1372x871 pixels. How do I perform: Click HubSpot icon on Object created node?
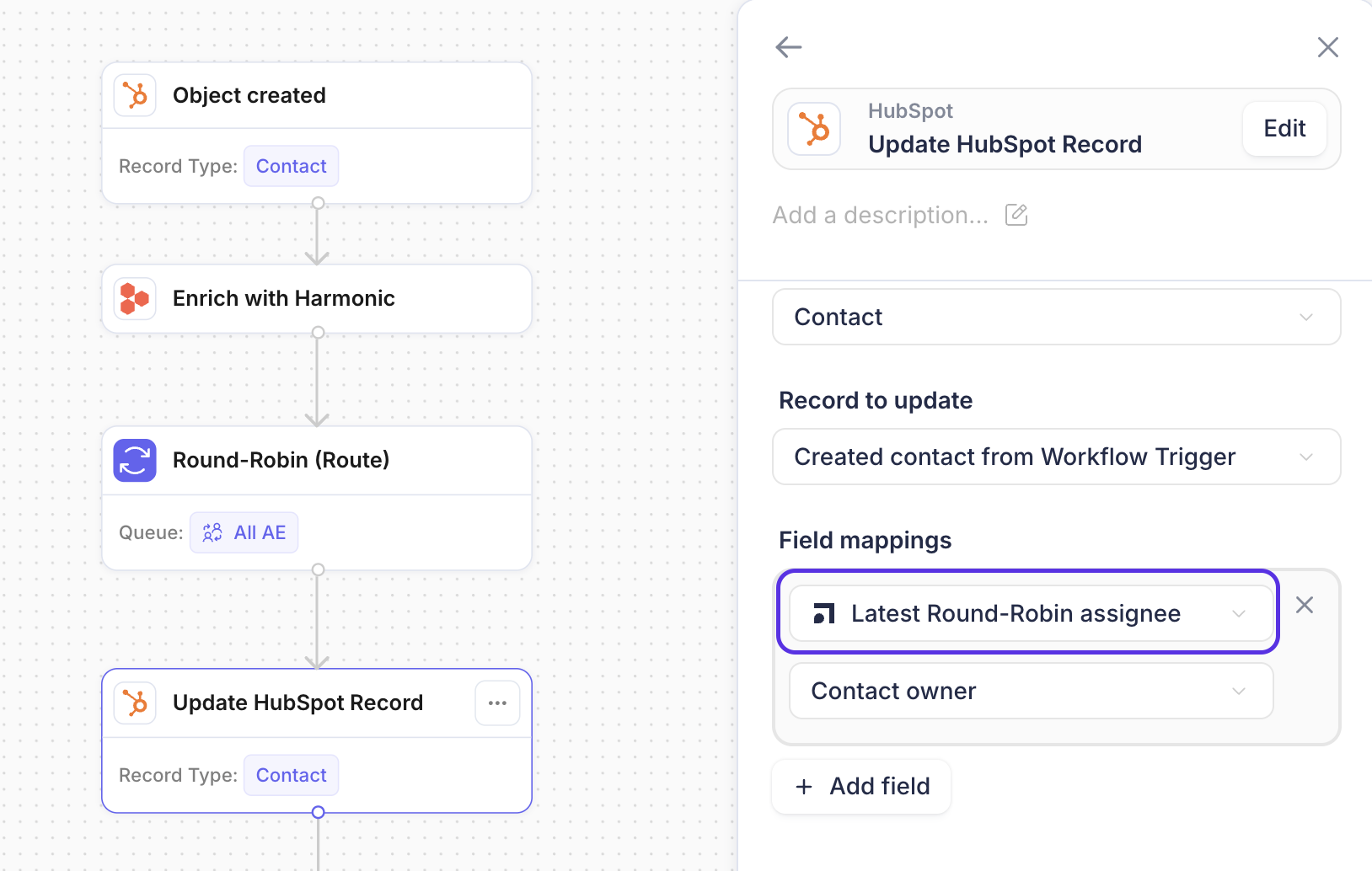(x=135, y=95)
